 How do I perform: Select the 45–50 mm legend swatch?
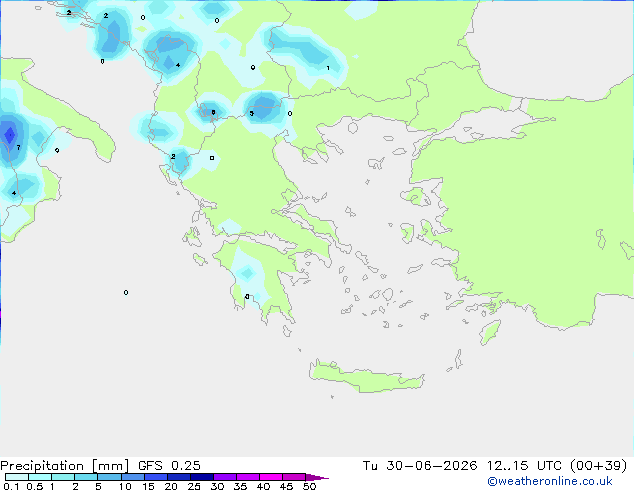(x=294, y=477)
